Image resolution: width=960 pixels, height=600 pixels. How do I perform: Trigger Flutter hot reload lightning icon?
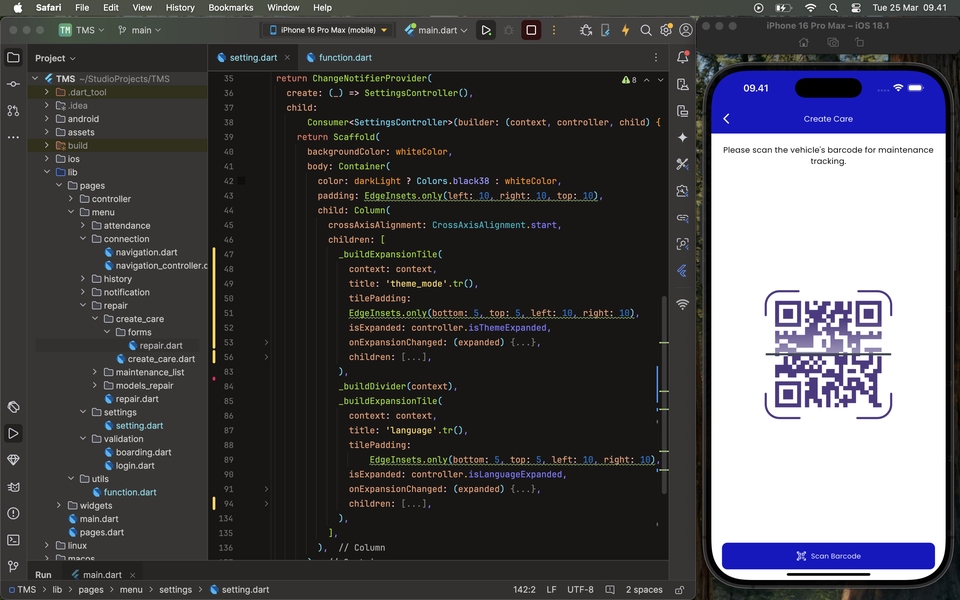[626, 30]
